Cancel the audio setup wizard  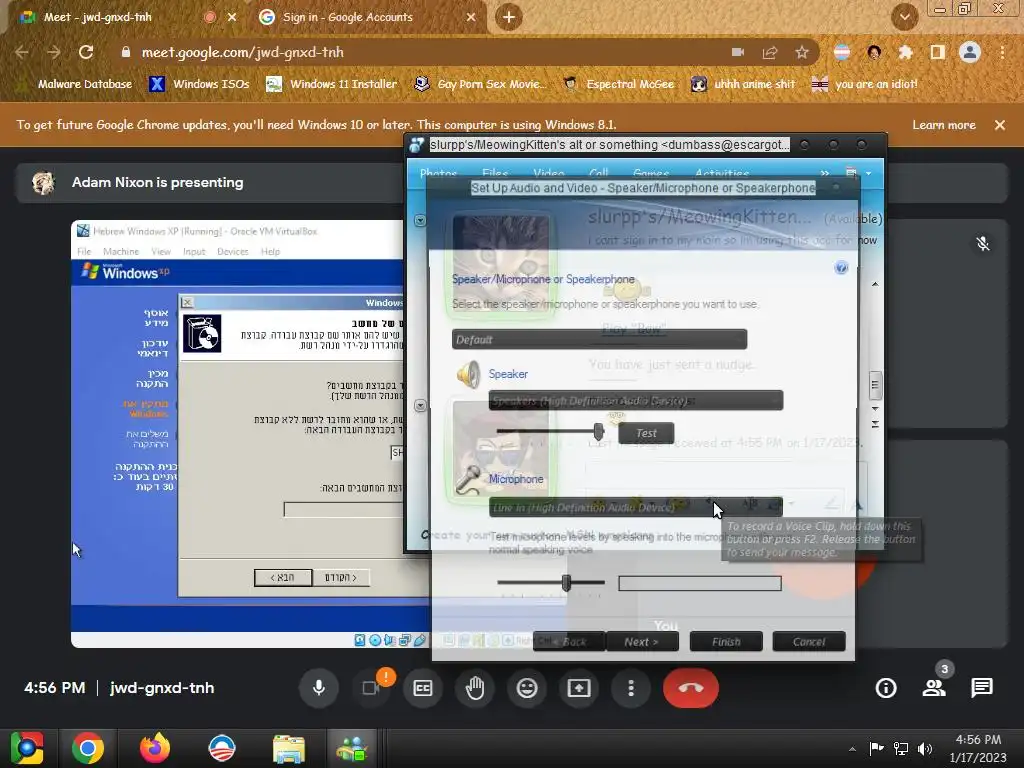coord(809,642)
